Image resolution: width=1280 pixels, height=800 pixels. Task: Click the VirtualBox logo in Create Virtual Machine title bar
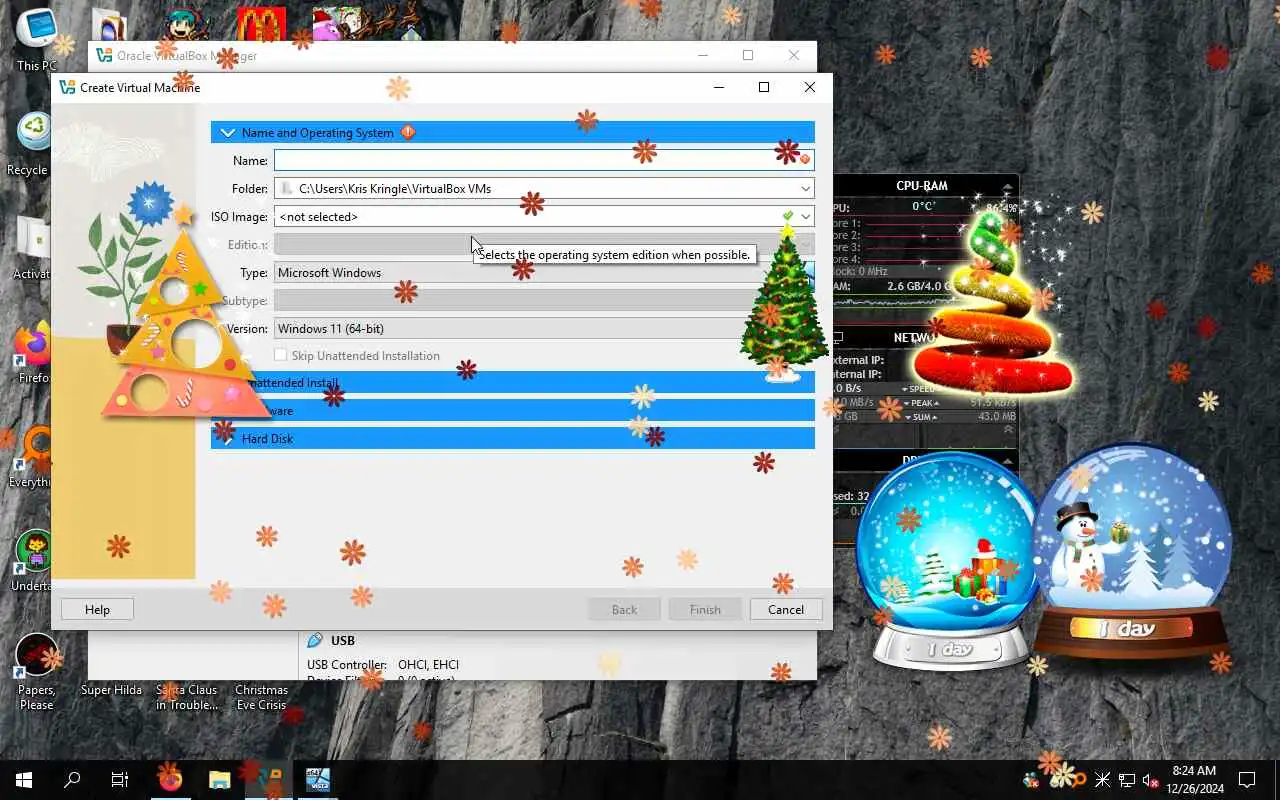67,87
